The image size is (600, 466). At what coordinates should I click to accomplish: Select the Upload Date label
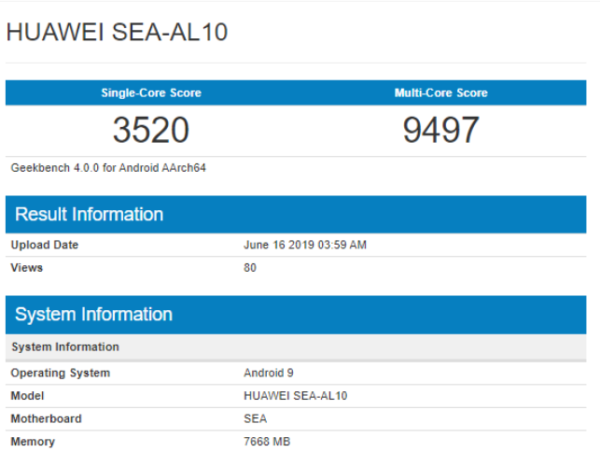(x=44, y=245)
